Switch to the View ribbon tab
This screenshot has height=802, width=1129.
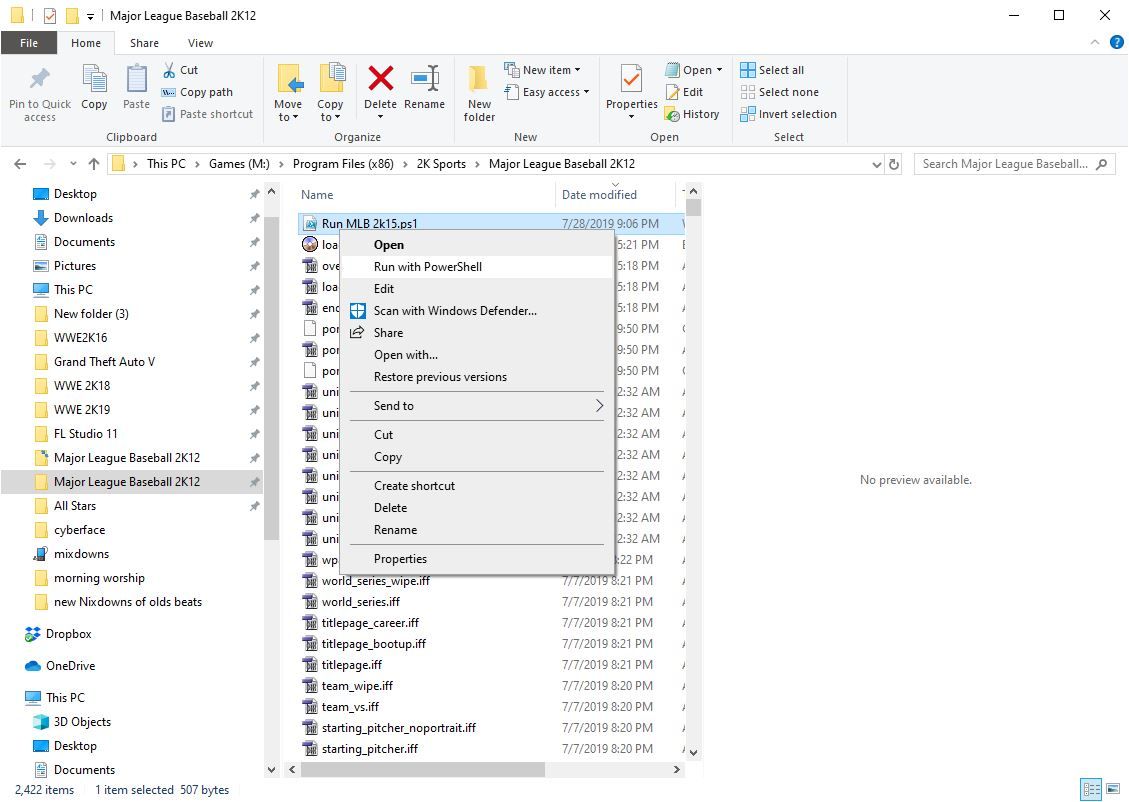(x=200, y=43)
